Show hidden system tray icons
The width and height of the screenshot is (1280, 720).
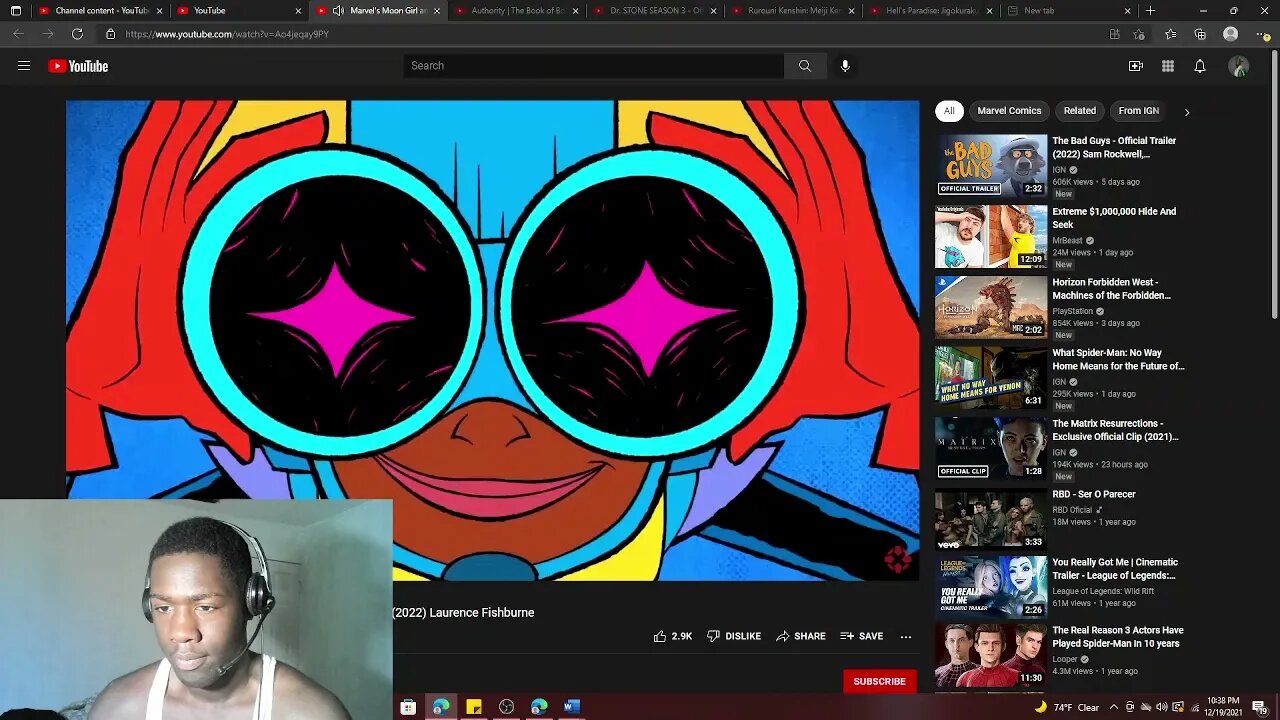(1114, 707)
